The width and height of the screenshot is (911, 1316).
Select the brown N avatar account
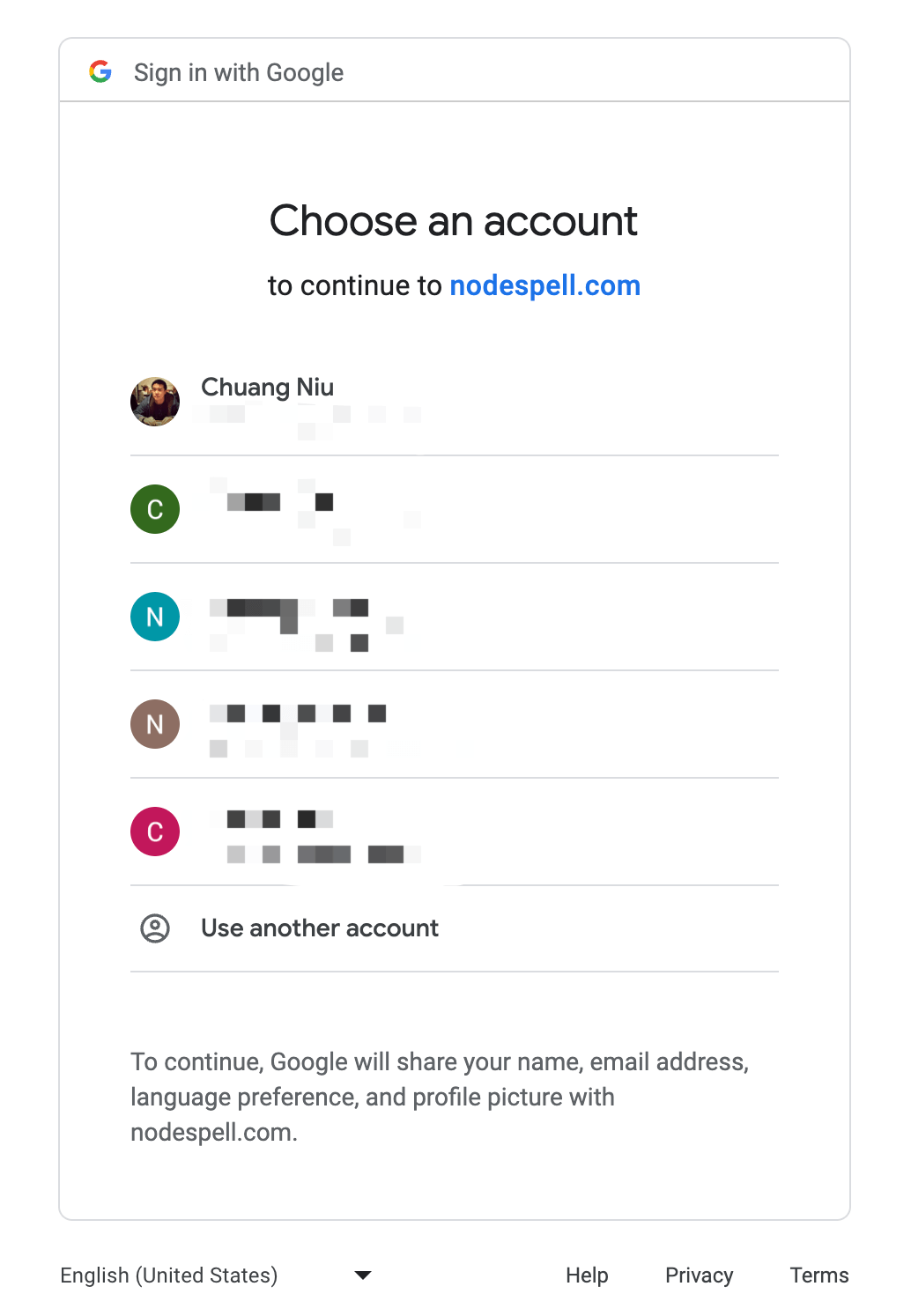155,724
